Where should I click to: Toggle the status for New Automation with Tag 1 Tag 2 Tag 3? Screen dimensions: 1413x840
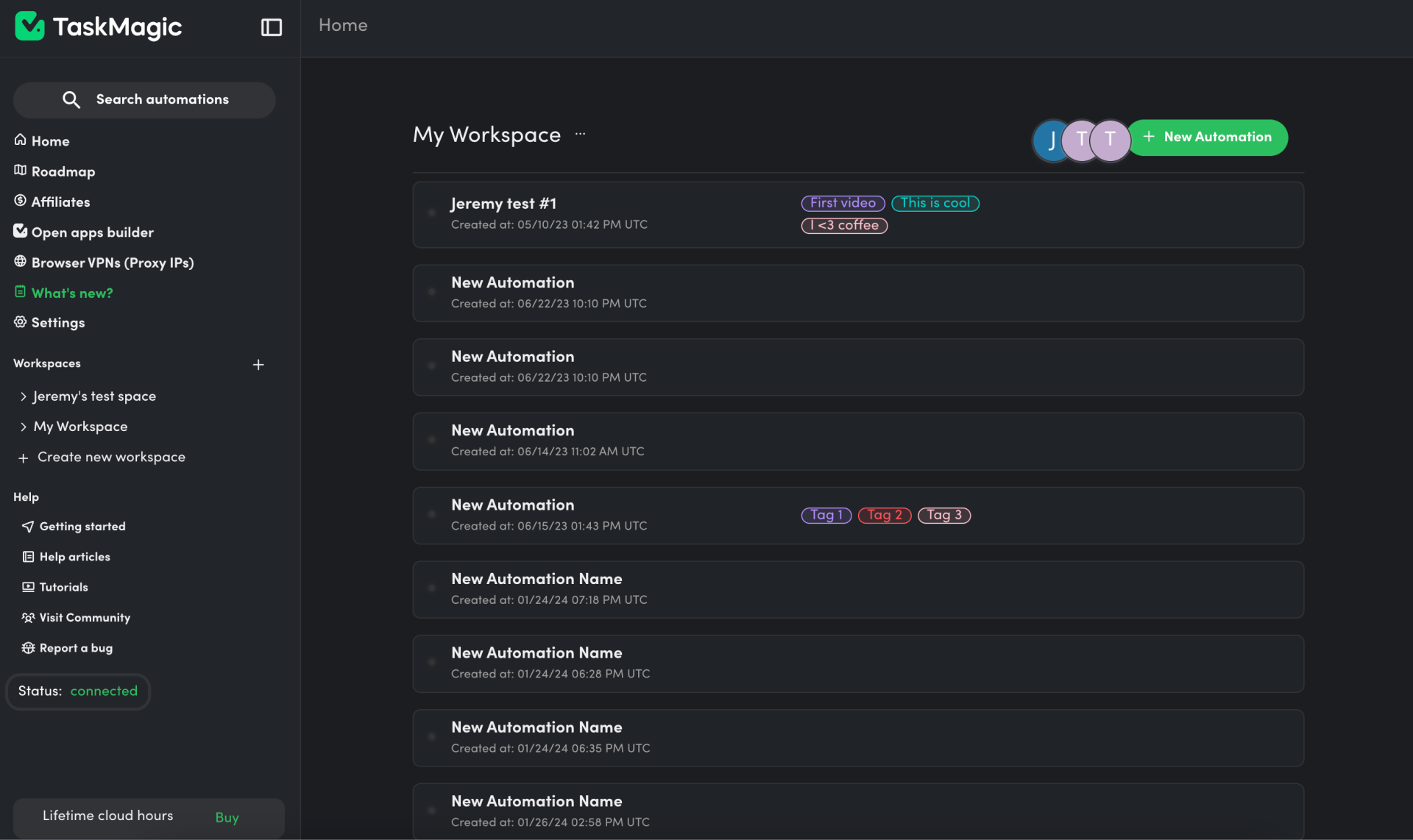pos(432,515)
